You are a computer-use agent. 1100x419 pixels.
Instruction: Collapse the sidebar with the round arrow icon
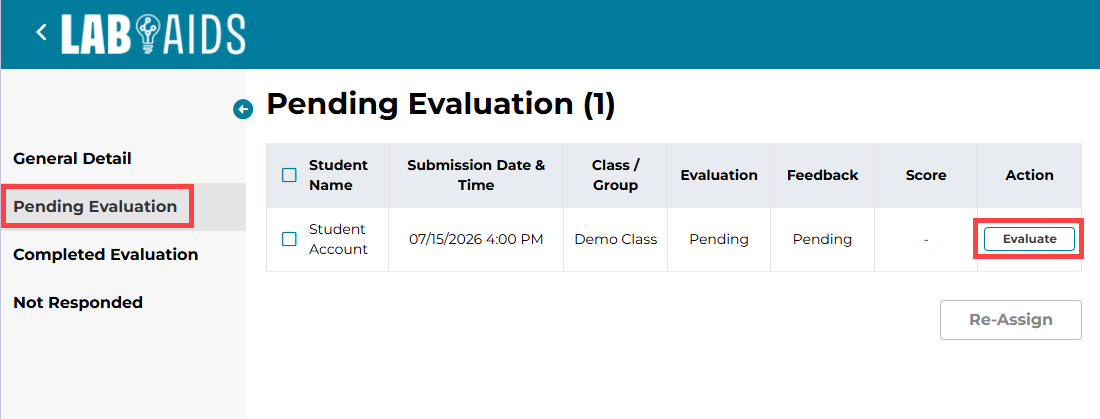(x=243, y=109)
